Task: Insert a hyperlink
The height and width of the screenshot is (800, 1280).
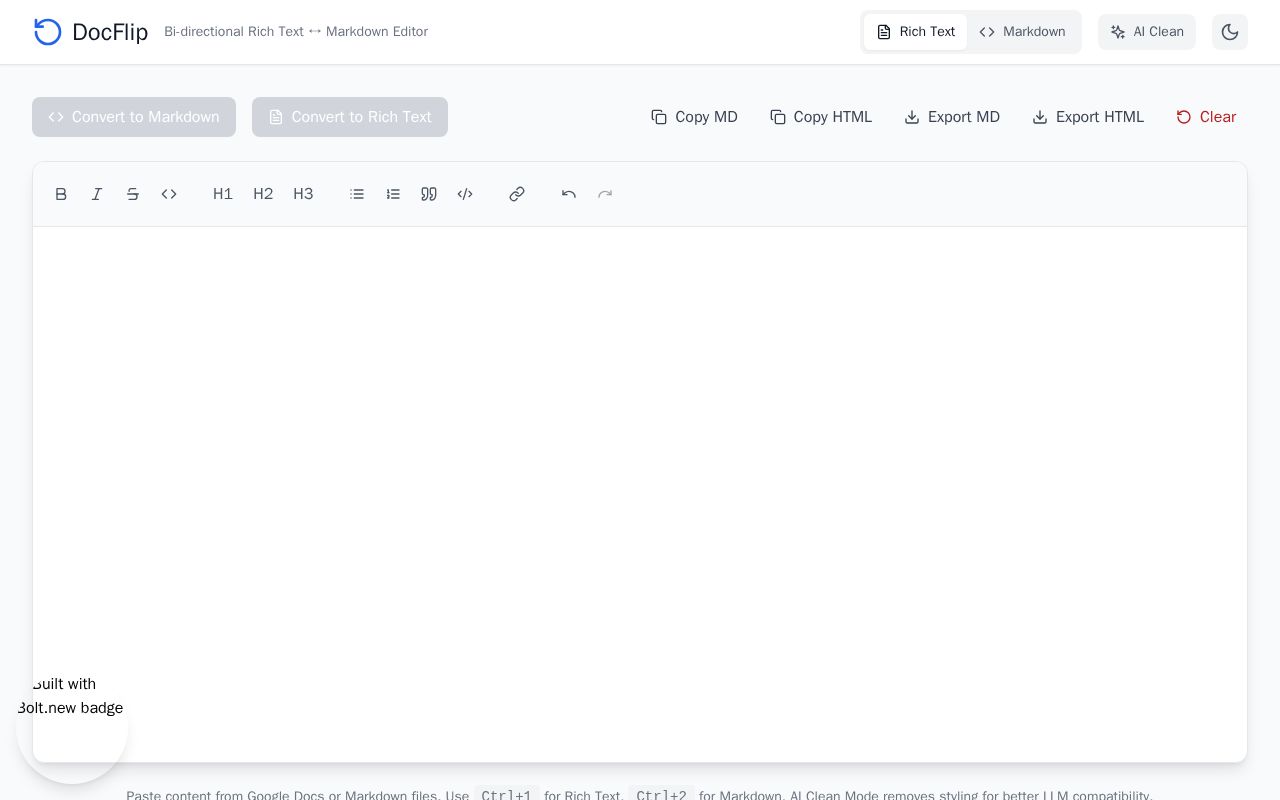Action: coord(517,194)
